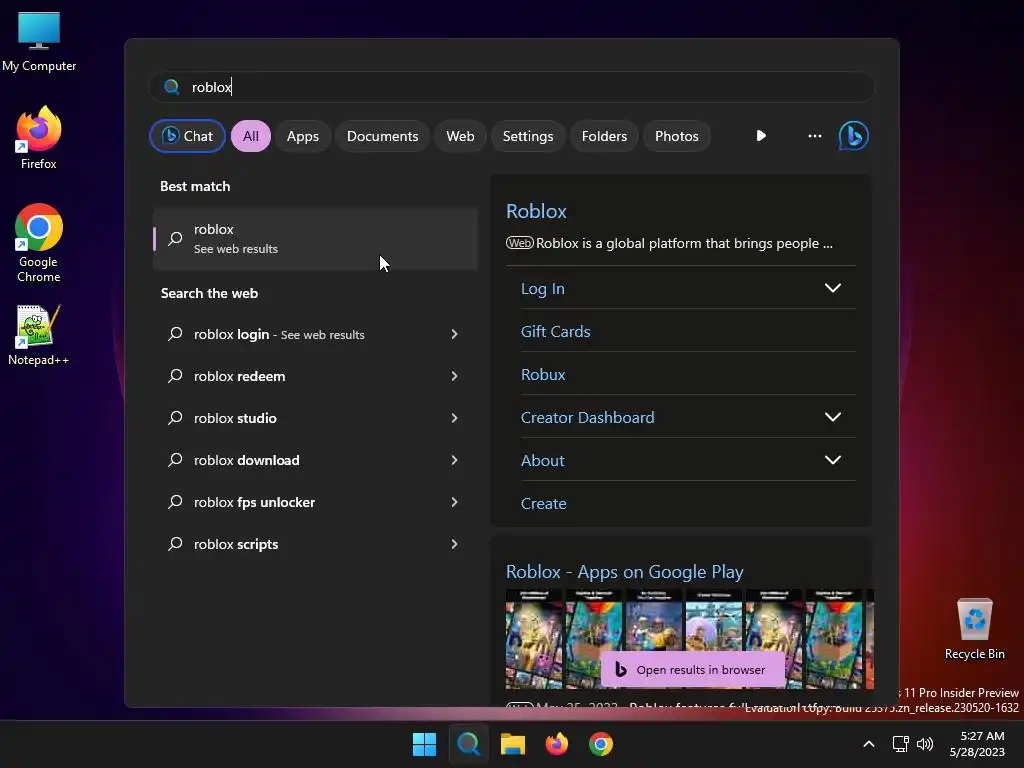This screenshot has height=768, width=1024.
Task: Select the Google Chrome desktop shortcut
Action: [39, 243]
